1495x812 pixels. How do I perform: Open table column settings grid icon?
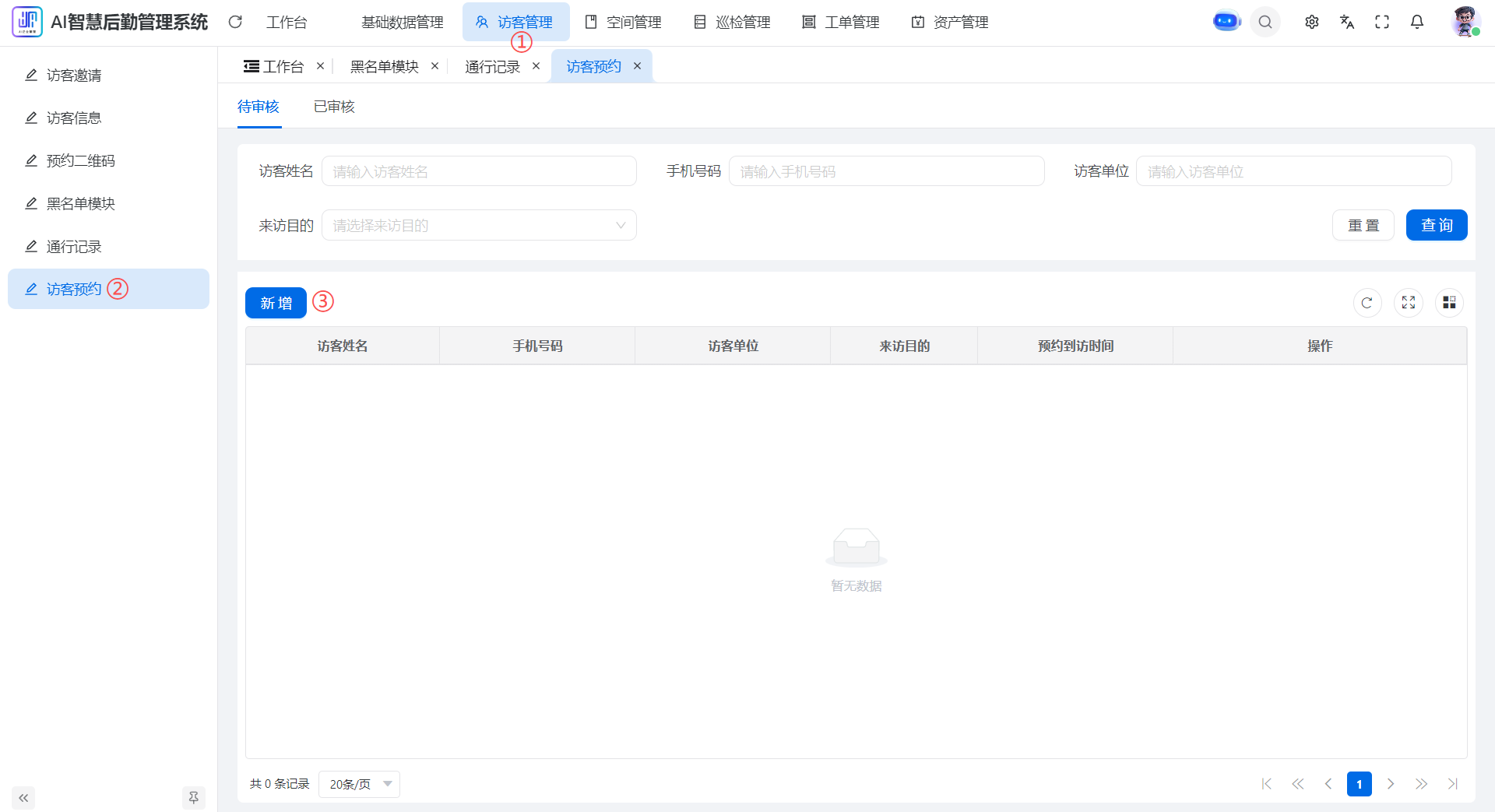1449,303
